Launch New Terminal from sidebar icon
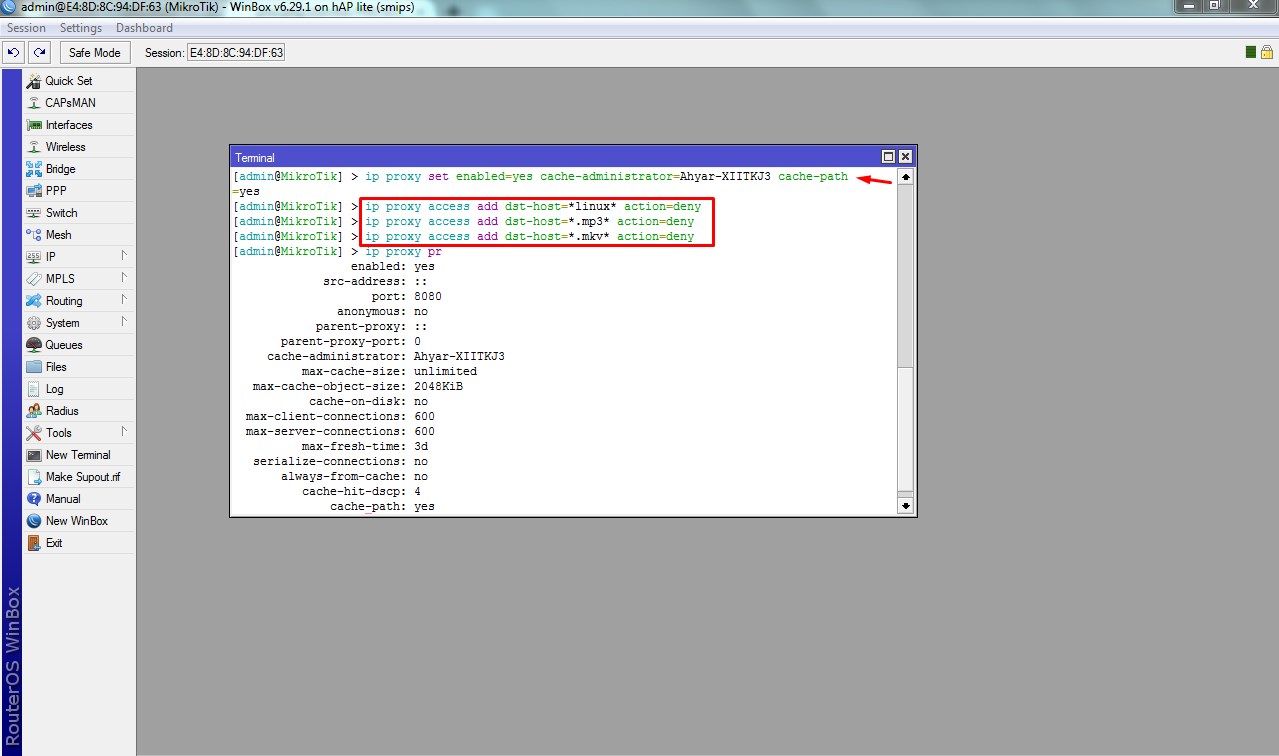The width and height of the screenshot is (1279, 756). tap(34, 455)
